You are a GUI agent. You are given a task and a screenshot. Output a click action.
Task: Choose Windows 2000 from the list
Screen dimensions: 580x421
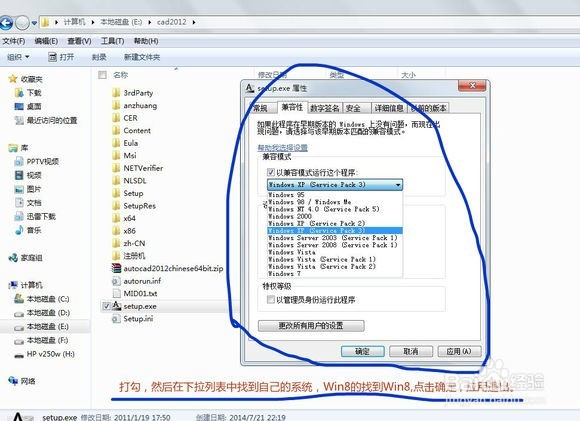[335, 216]
